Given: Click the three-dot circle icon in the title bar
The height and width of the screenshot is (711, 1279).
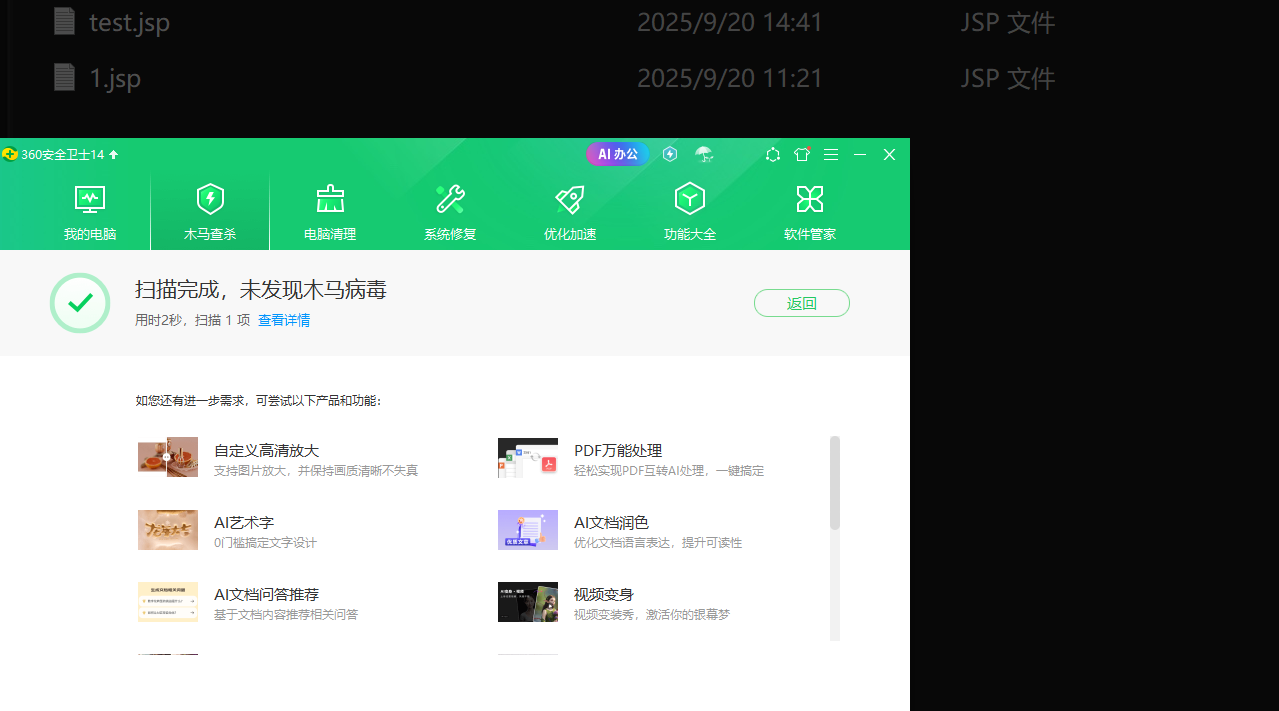Looking at the screenshot, I should (773, 154).
